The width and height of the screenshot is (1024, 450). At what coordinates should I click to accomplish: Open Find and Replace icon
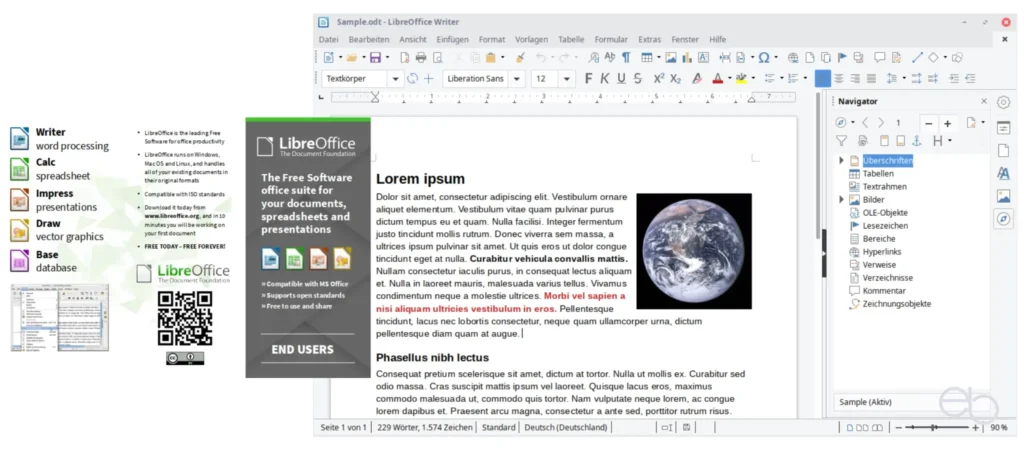[x=594, y=57]
